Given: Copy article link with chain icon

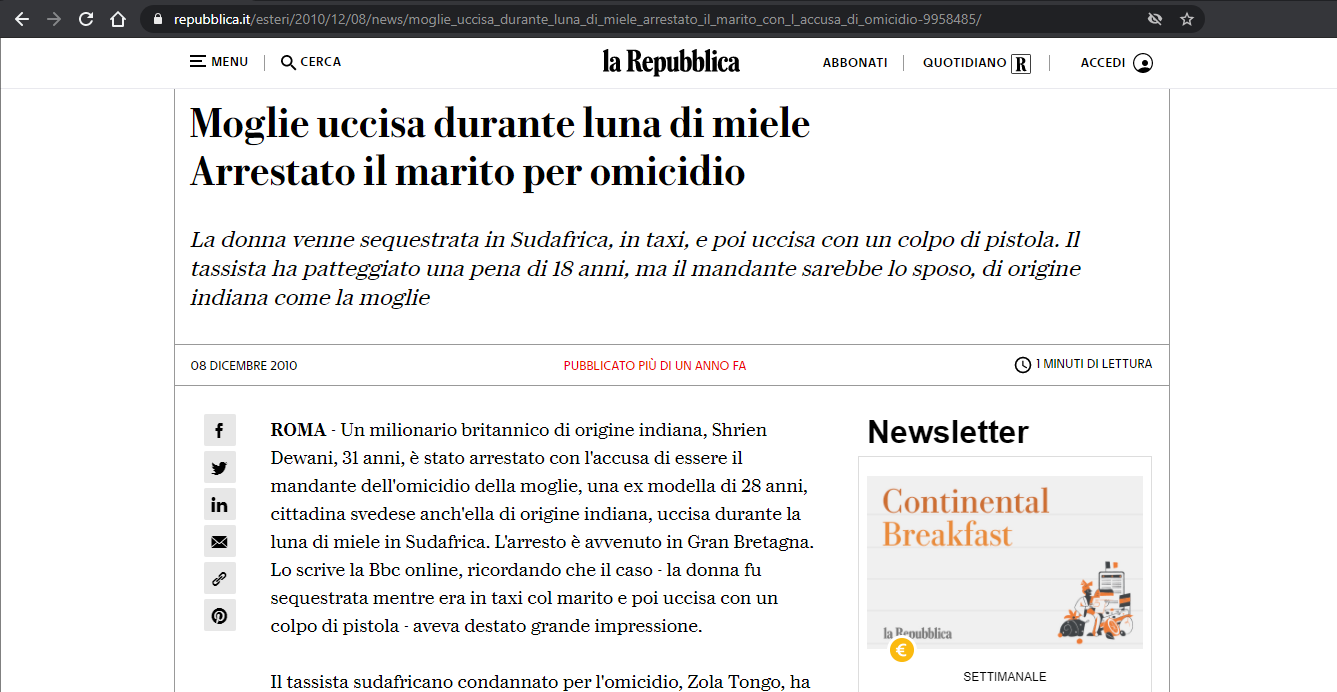Looking at the screenshot, I should [219, 578].
